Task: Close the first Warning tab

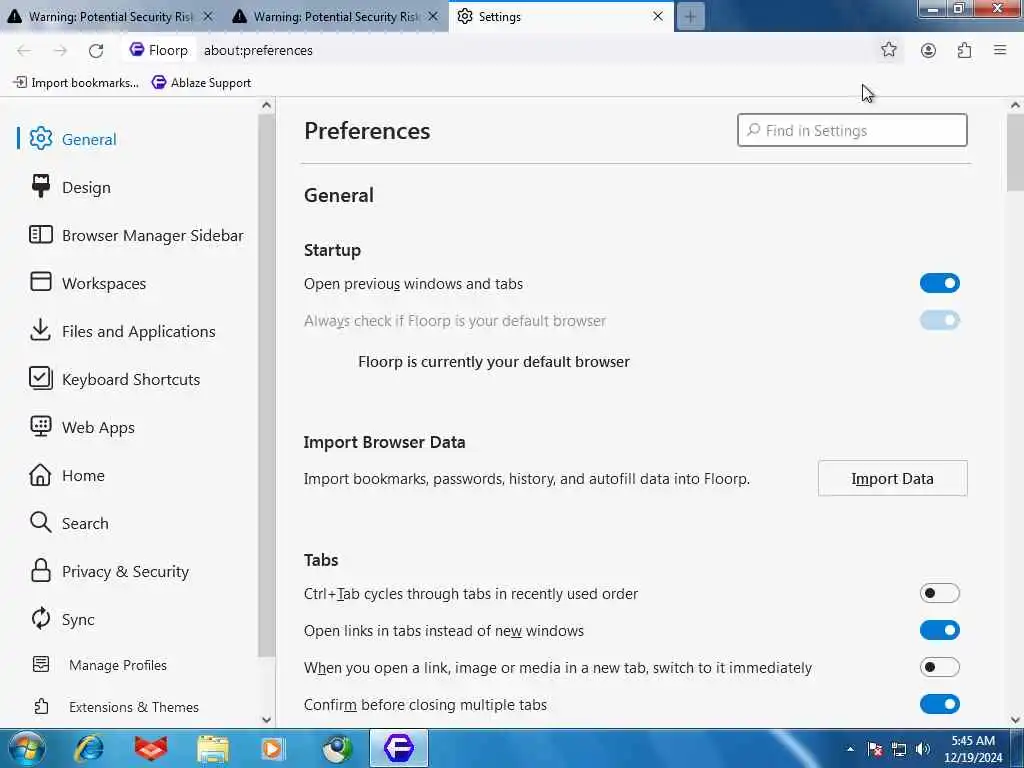Action: click(x=208, y=16)
